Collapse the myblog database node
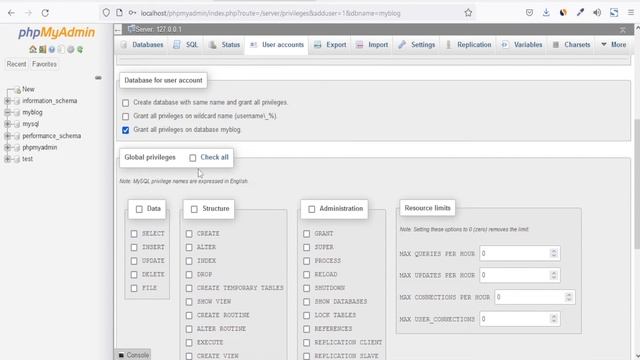 click(7, 112)
